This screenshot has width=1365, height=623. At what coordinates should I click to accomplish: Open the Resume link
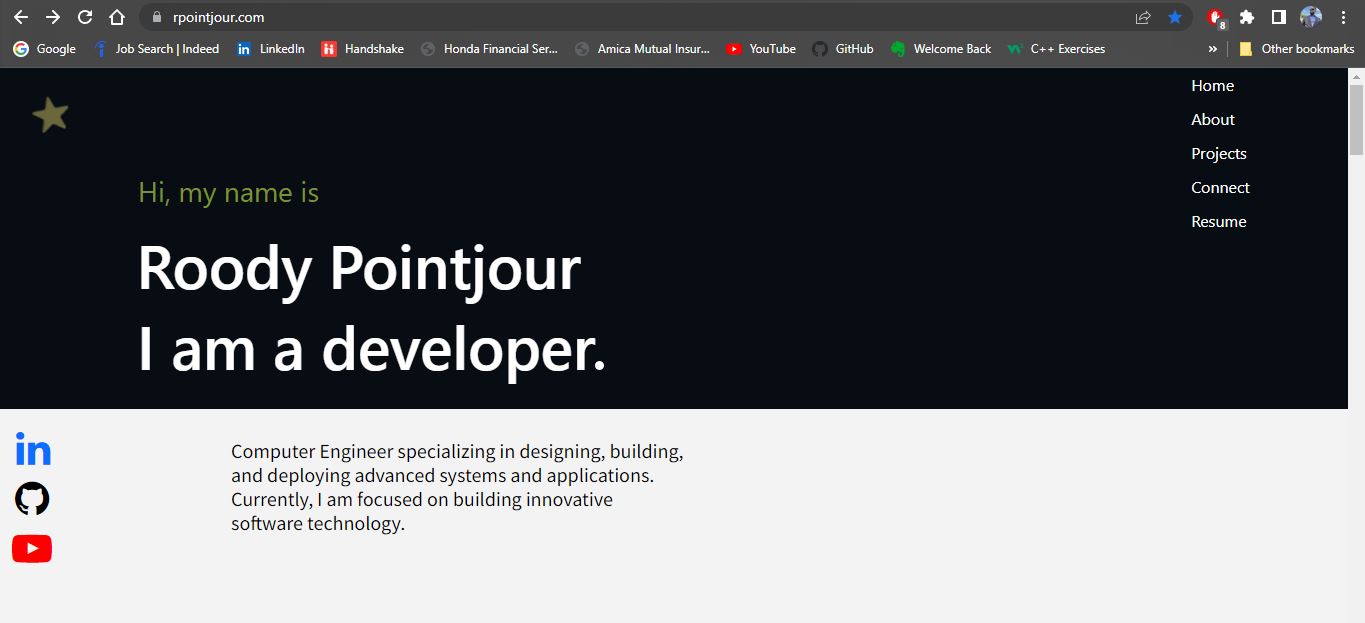click(1218, 221)
